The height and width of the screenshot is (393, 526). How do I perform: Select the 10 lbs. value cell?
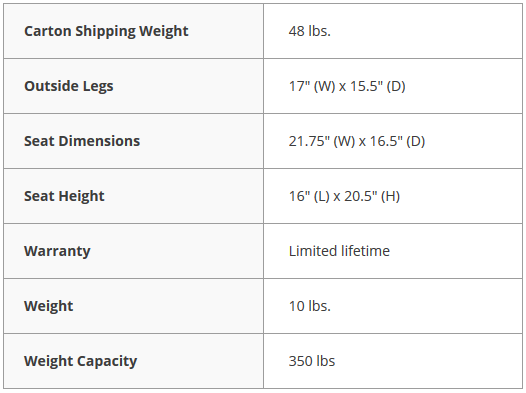click(392, 306)
